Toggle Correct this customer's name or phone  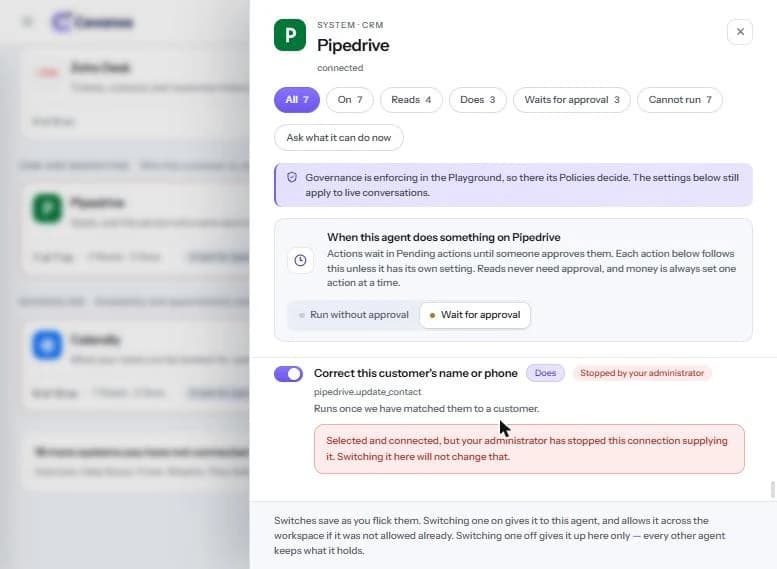click(x=288, y=374)
